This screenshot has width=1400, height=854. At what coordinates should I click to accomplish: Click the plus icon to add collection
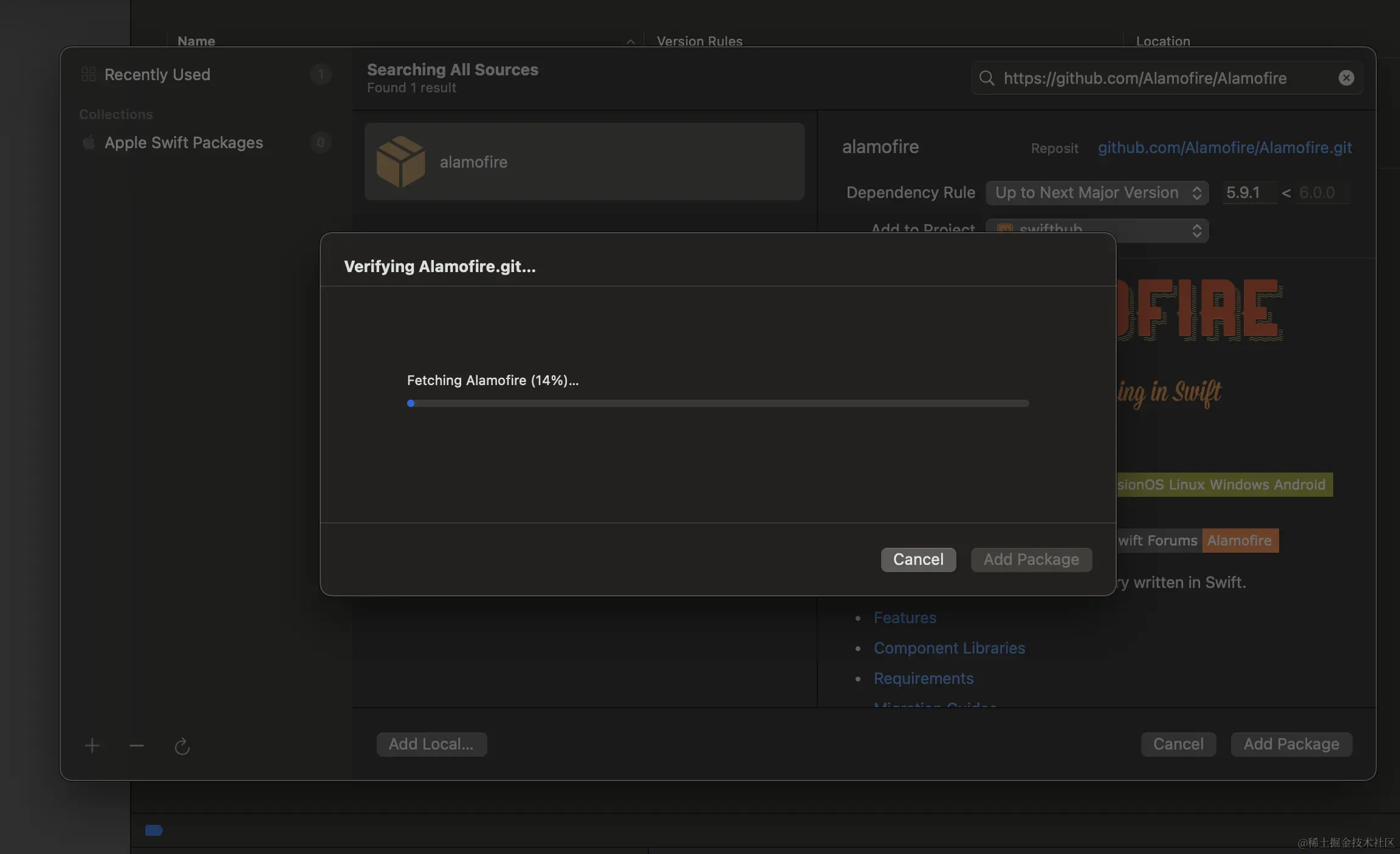point(92,745)
